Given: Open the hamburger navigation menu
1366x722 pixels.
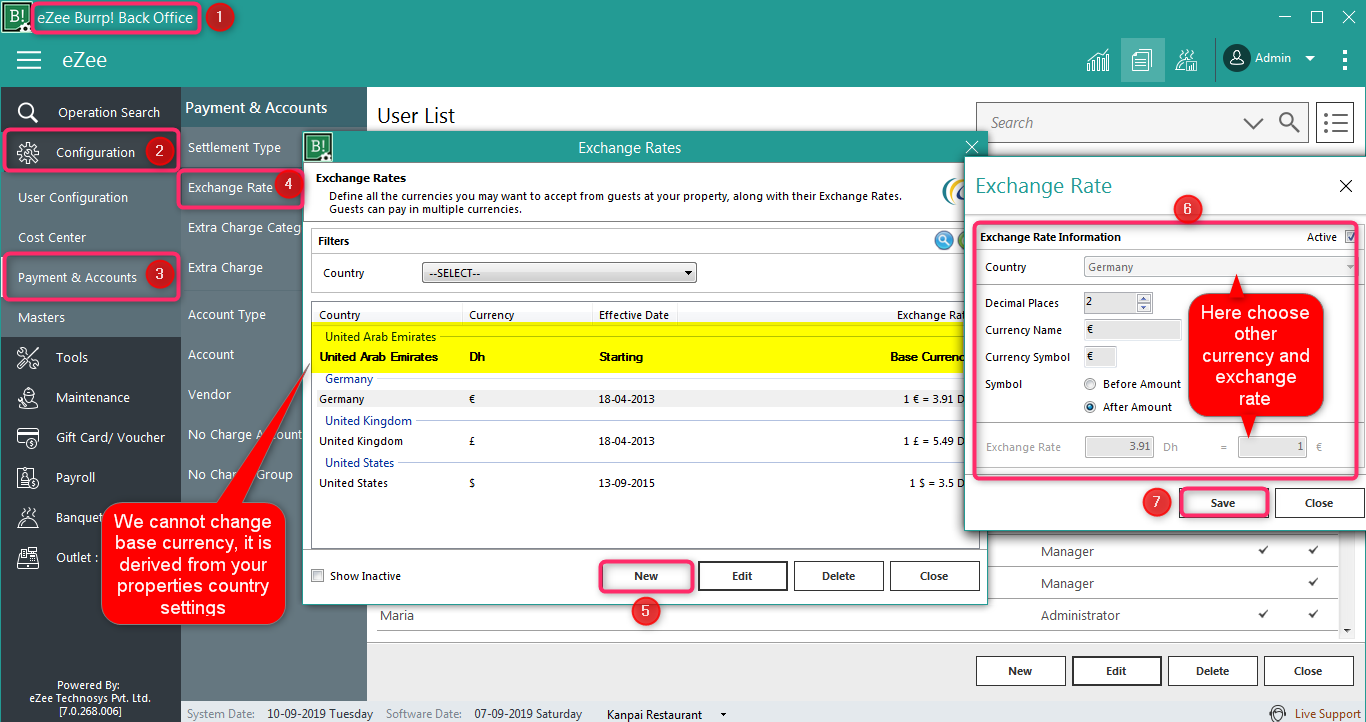Looking at the screenshot, I should tap(29, 60).
